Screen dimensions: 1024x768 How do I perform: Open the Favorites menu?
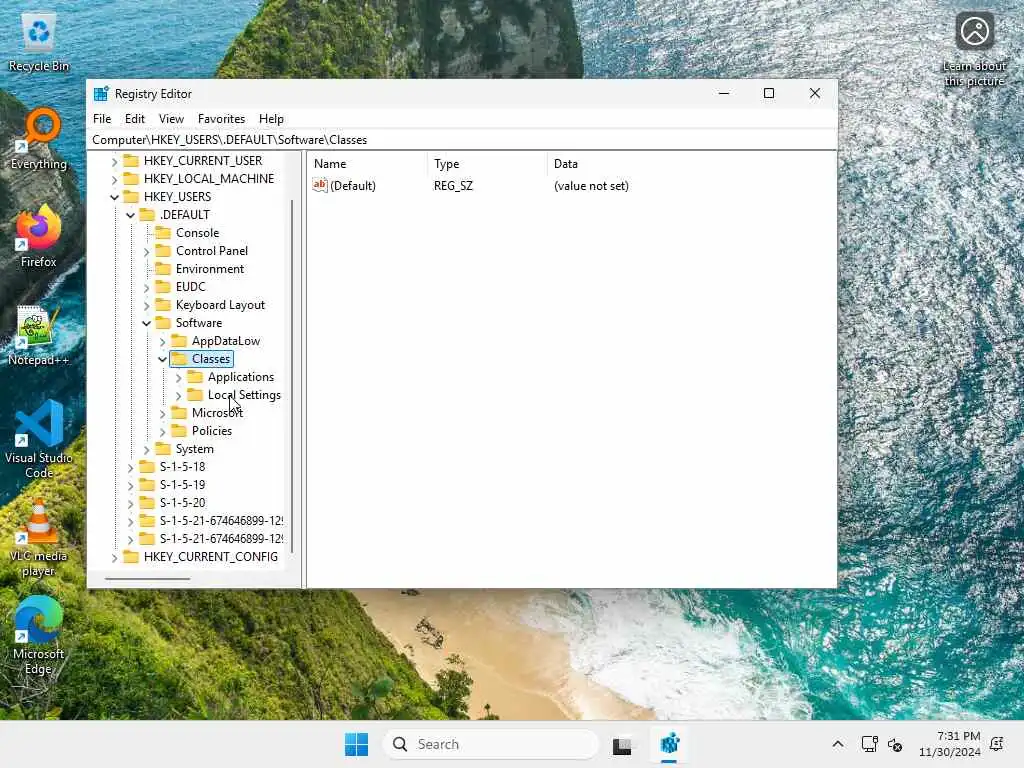(221, 119)
